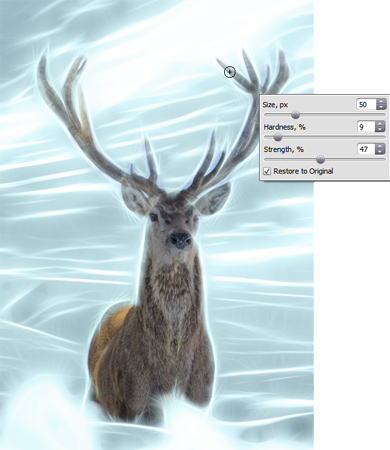Increase Strength with the up arrow
Viewport: 390px width, 450px height.
point(380,146)
